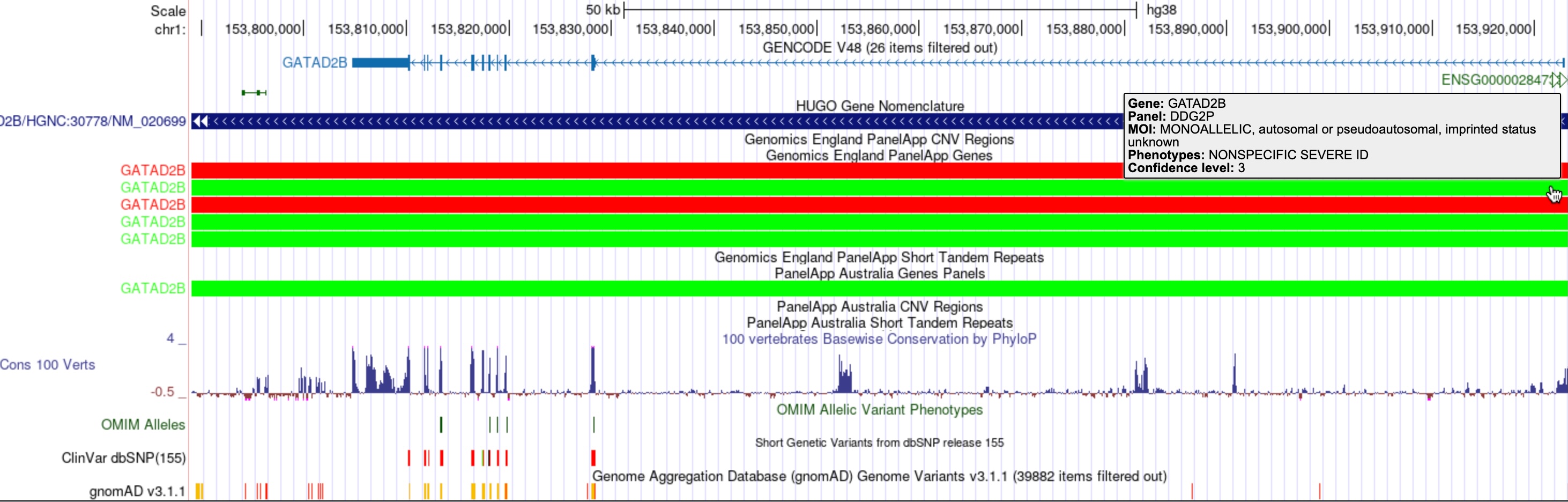Toggle the second red GATAD2B confidence bar
Viewport: 1568px width, 502px height.
(x=487, y=205)
